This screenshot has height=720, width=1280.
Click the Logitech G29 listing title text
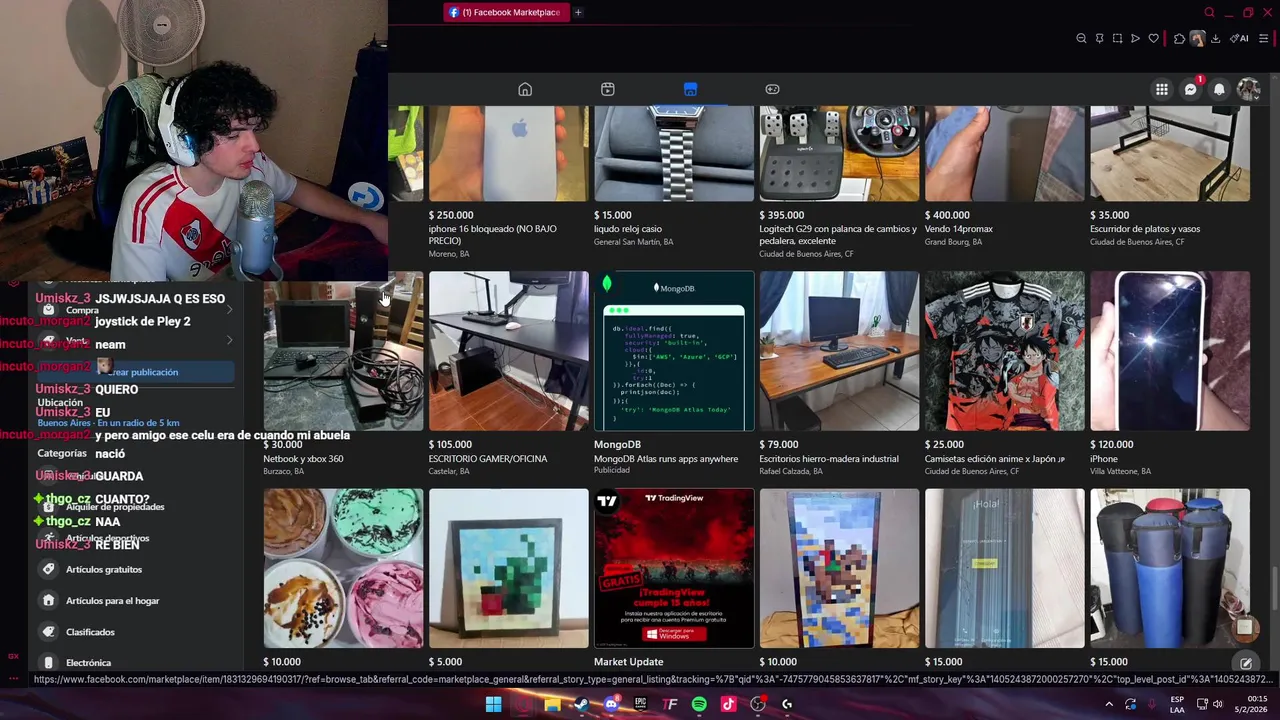point(838,235)
